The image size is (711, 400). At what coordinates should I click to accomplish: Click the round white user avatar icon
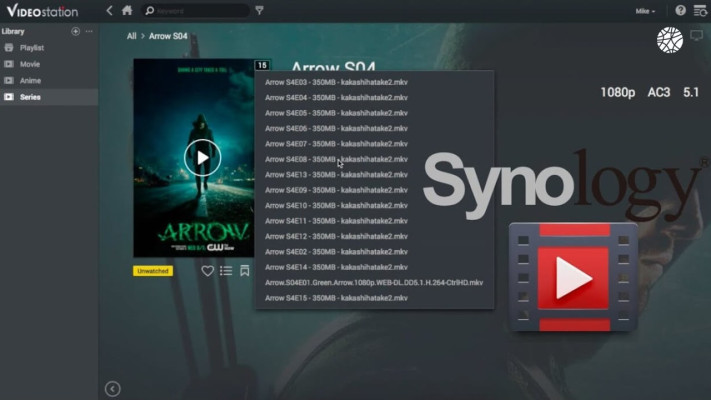pyautogui.click(x=670, y=40)
